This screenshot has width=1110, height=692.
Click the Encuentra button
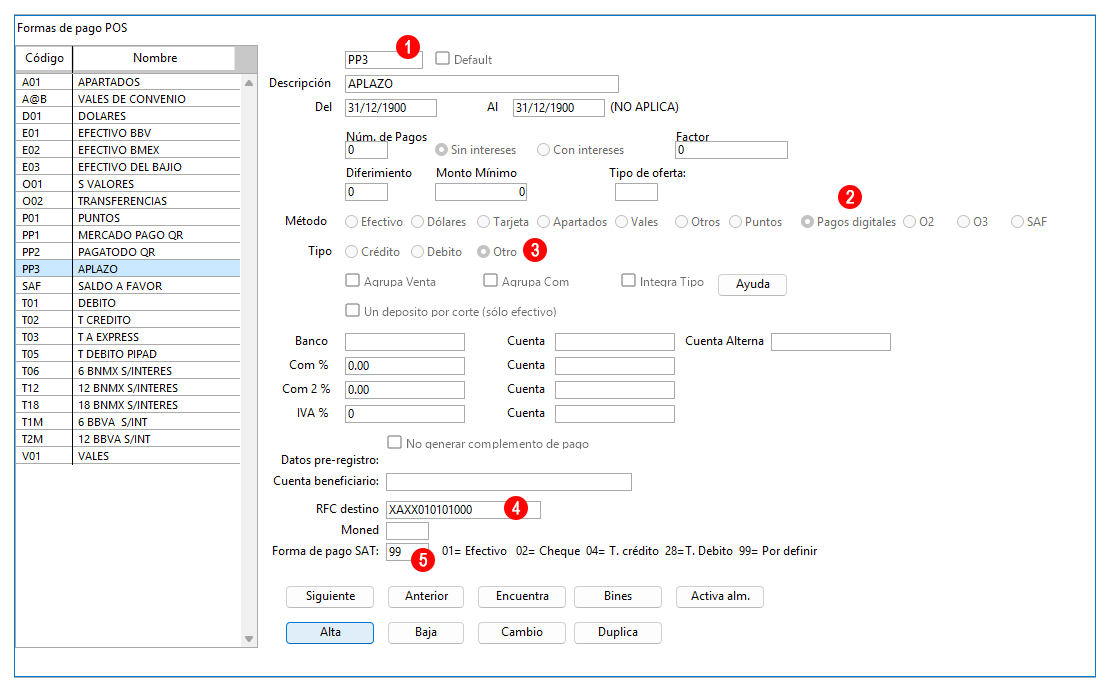[x=522, y=596]
